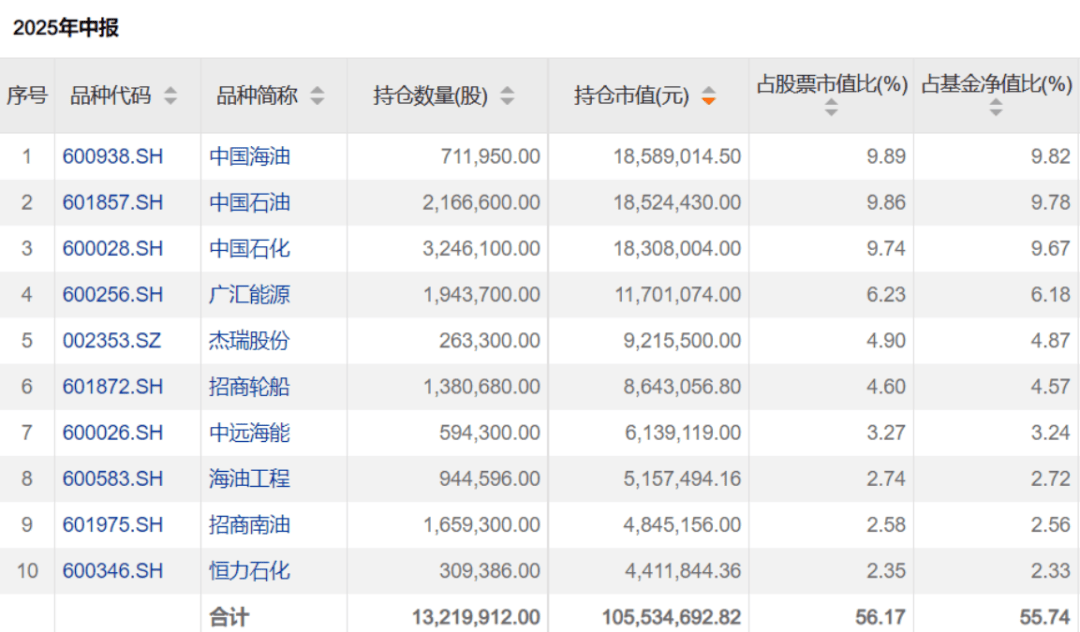Click the descending sort arrow on 品种代码 header
The image size is (1080, 632).
[171, 100]
